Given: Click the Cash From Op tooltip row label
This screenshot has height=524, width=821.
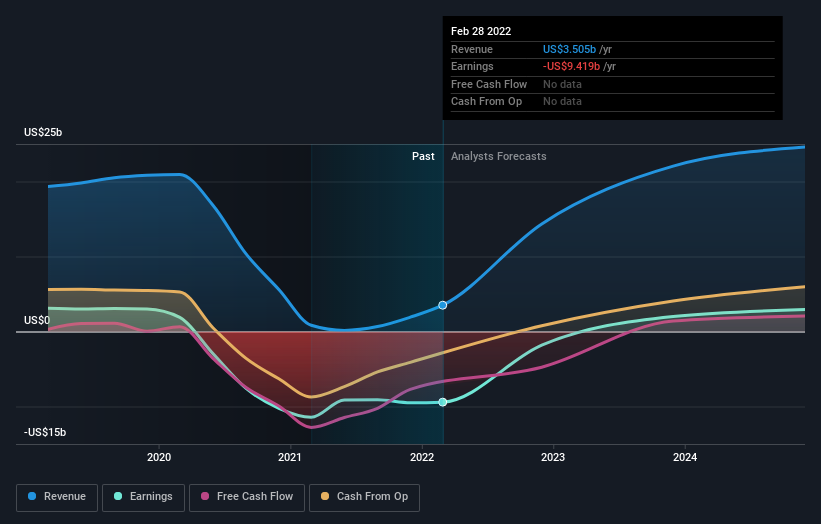Looking at the screenshot, I should pos(486,102).
